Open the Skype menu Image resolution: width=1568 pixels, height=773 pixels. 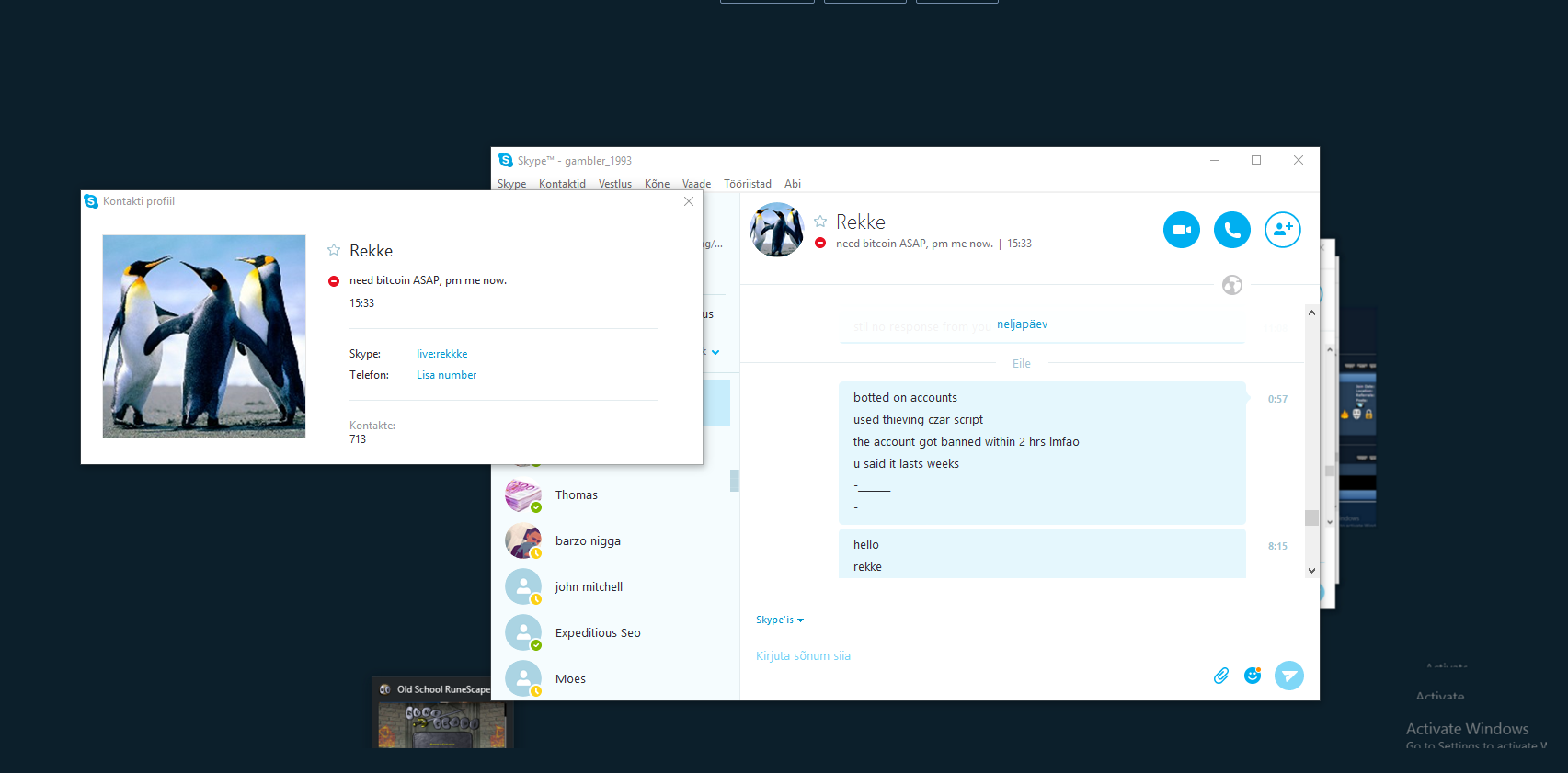tap(512, 184)
